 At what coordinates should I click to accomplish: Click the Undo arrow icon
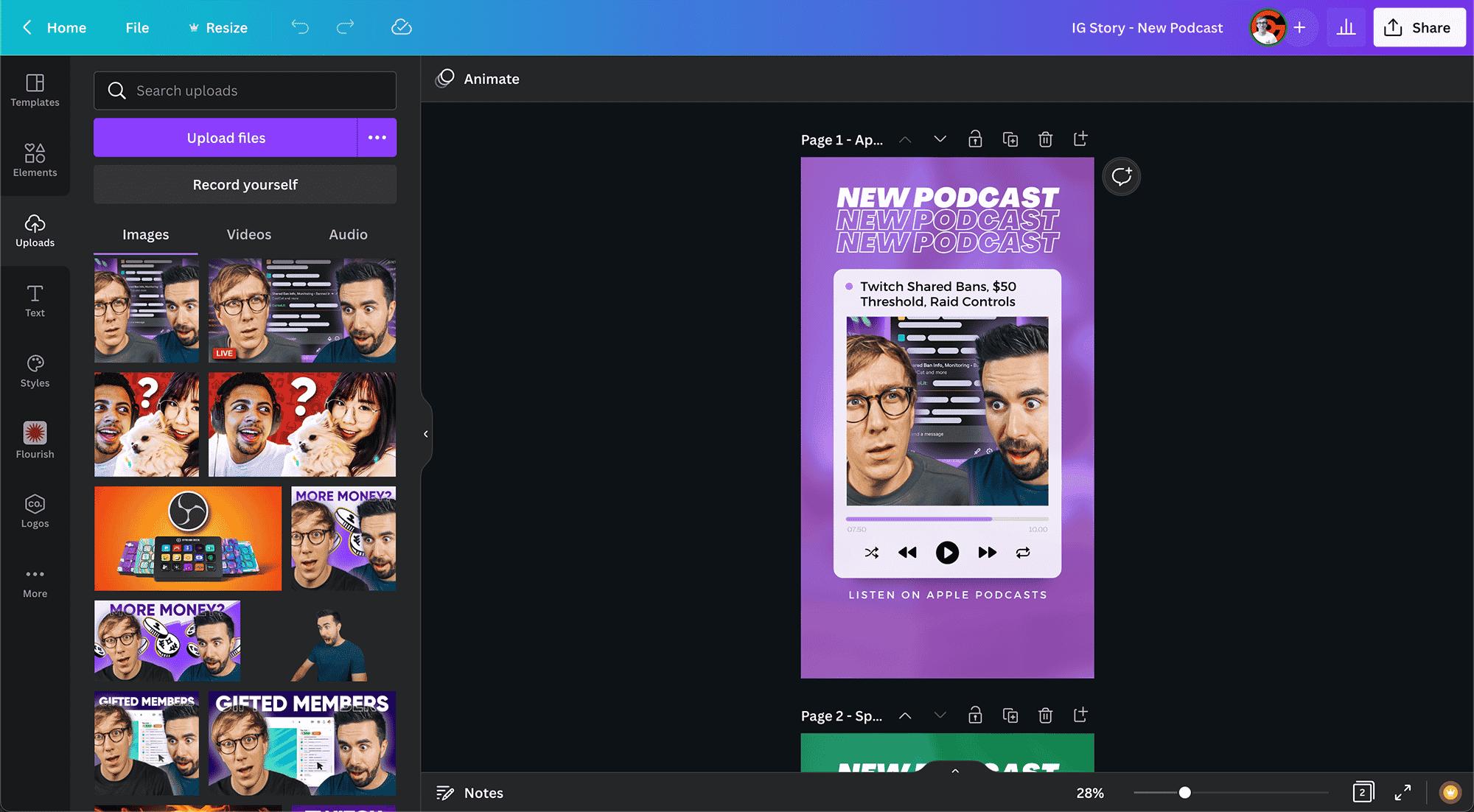[300, 27]
